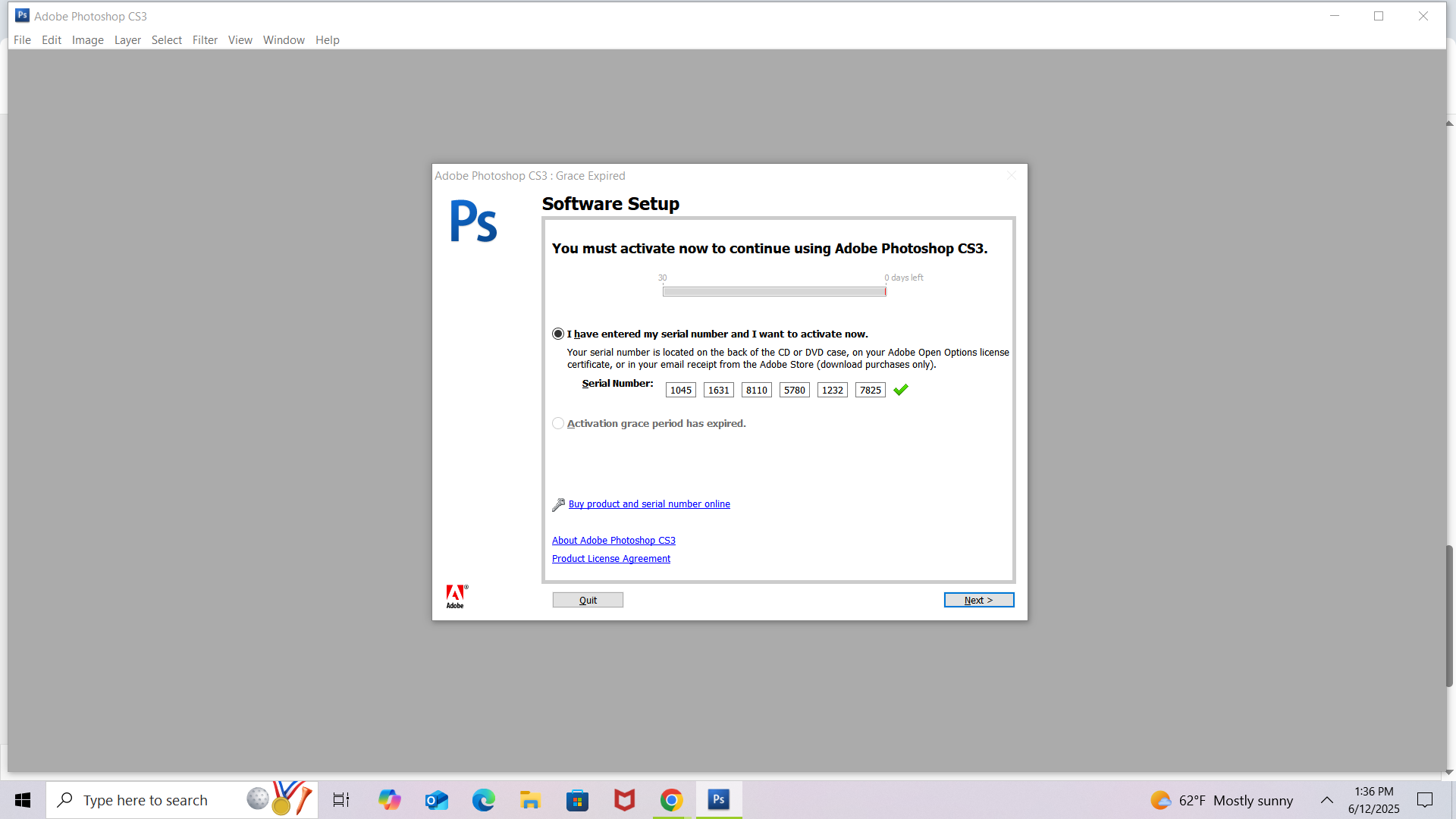Switch to Google Chrome in taskbar

click(671, 800)
